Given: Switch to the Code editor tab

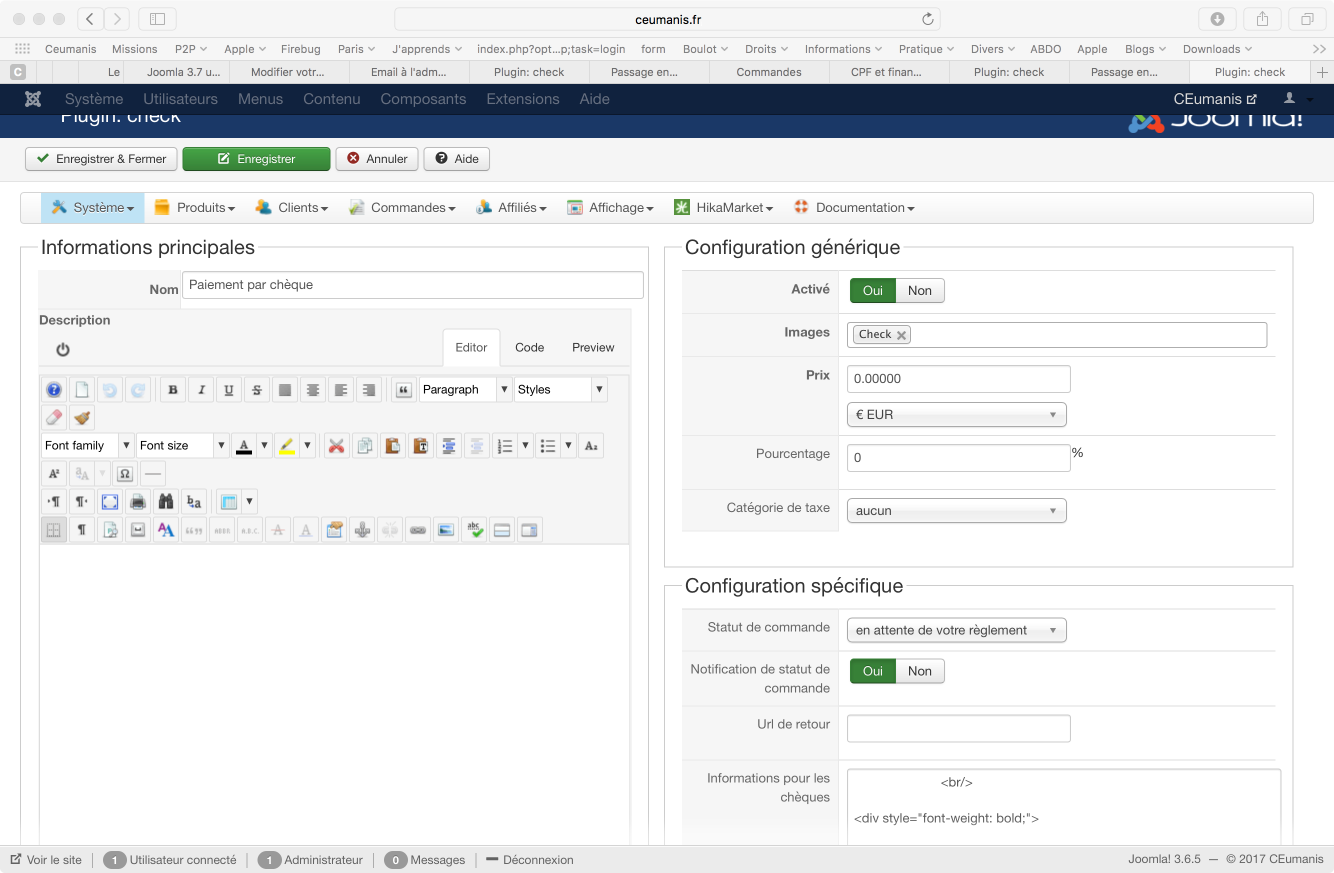Looking at the screenshot, I should pos(529,347).
